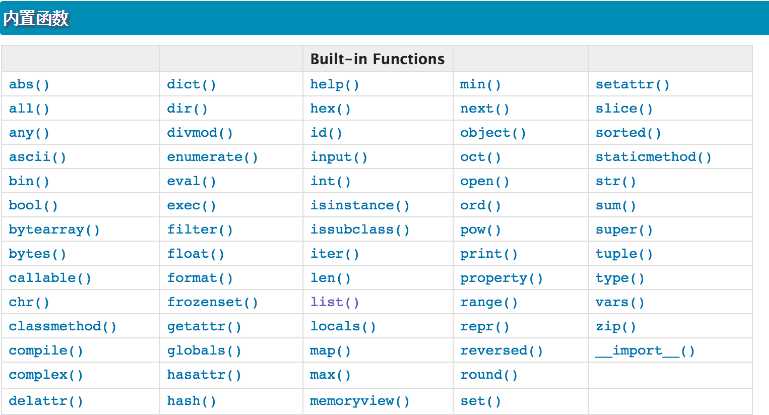Click the property() function link

501,278
